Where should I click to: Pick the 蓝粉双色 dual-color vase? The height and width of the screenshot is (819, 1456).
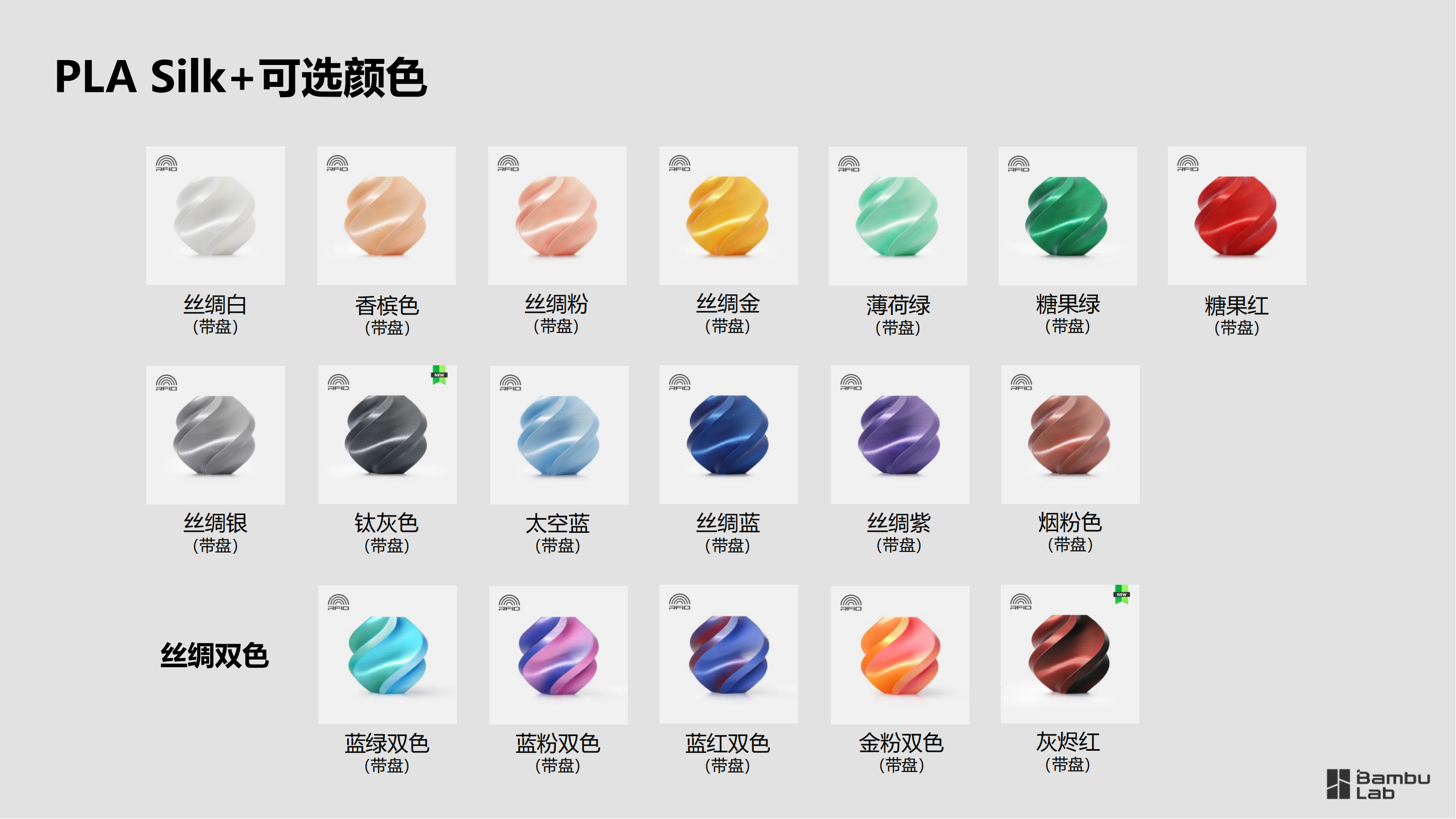[558, 655]
